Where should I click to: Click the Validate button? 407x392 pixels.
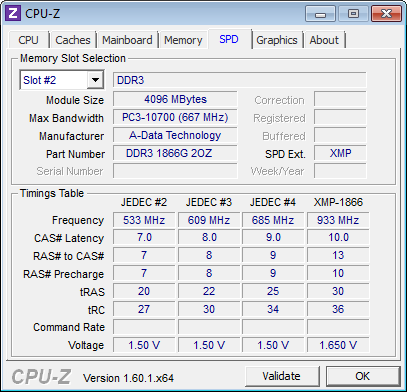point(282,376)
